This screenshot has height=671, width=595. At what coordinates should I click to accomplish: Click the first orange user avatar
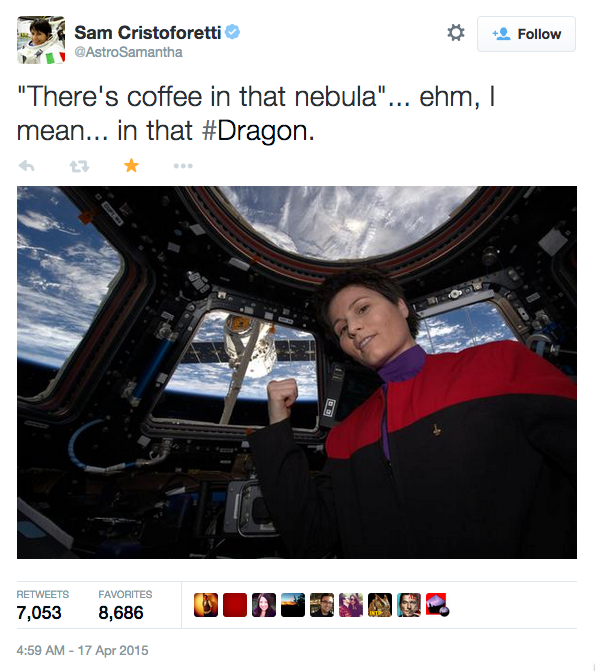[205, 605]
